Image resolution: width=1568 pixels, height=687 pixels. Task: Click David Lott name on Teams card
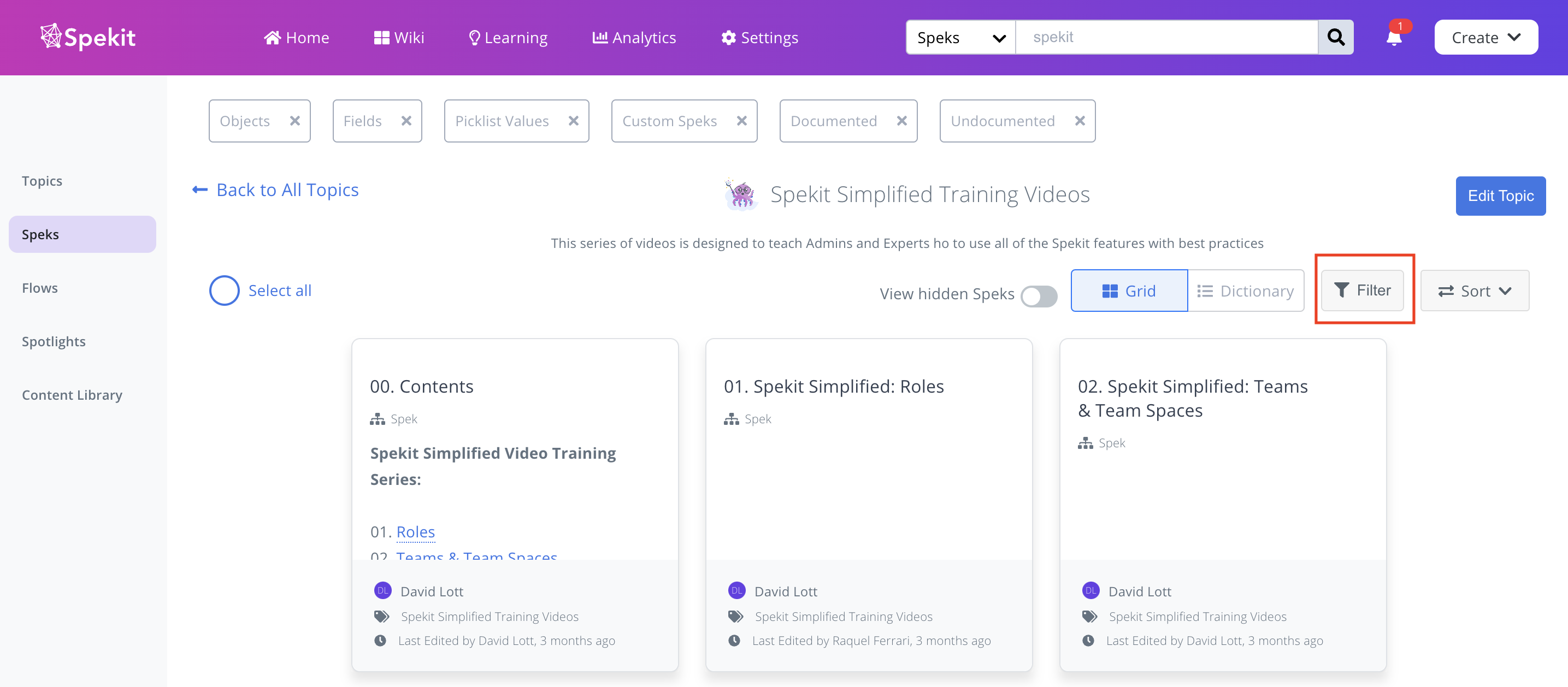point(1140,591)
